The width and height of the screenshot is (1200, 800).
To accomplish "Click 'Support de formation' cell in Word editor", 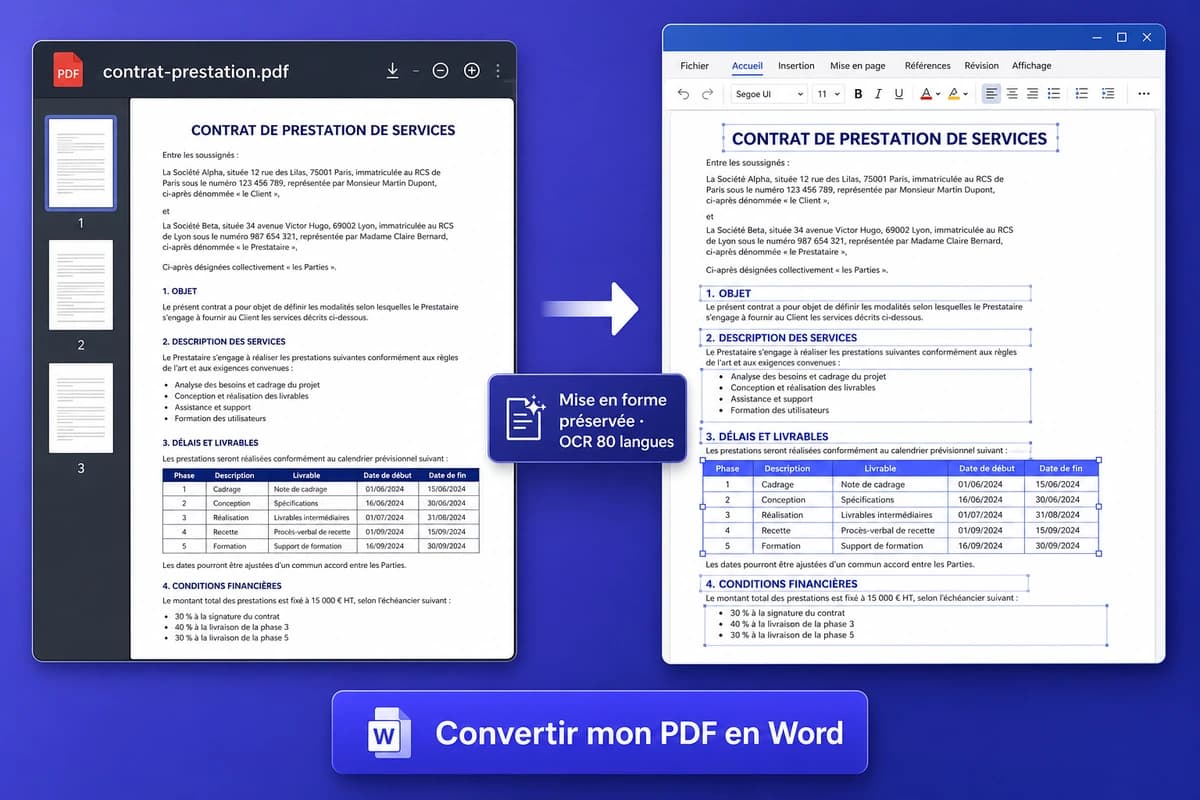I will click(x=882, y=546).
